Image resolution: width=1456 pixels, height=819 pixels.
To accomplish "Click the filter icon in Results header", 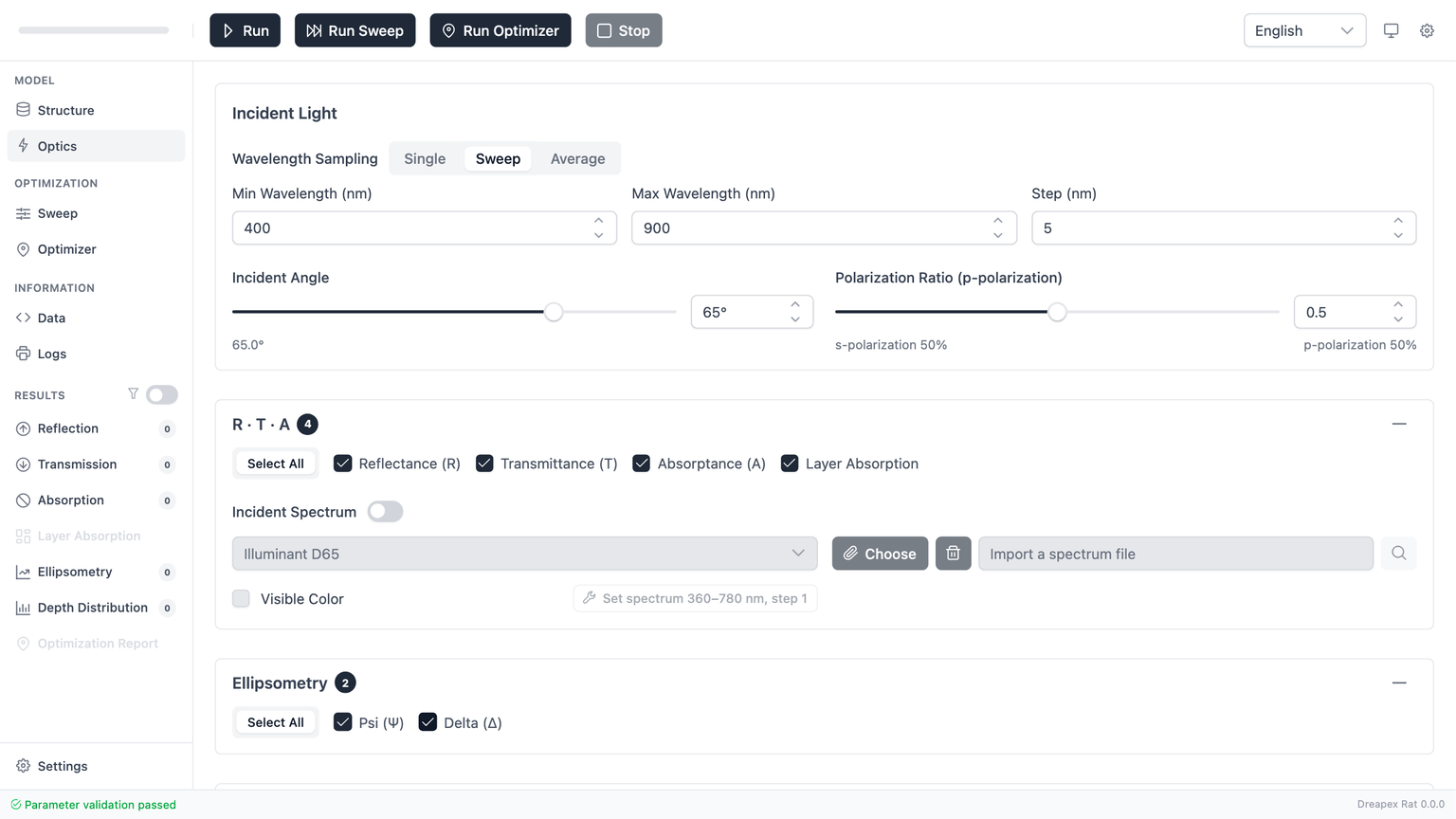I will 133,394.
